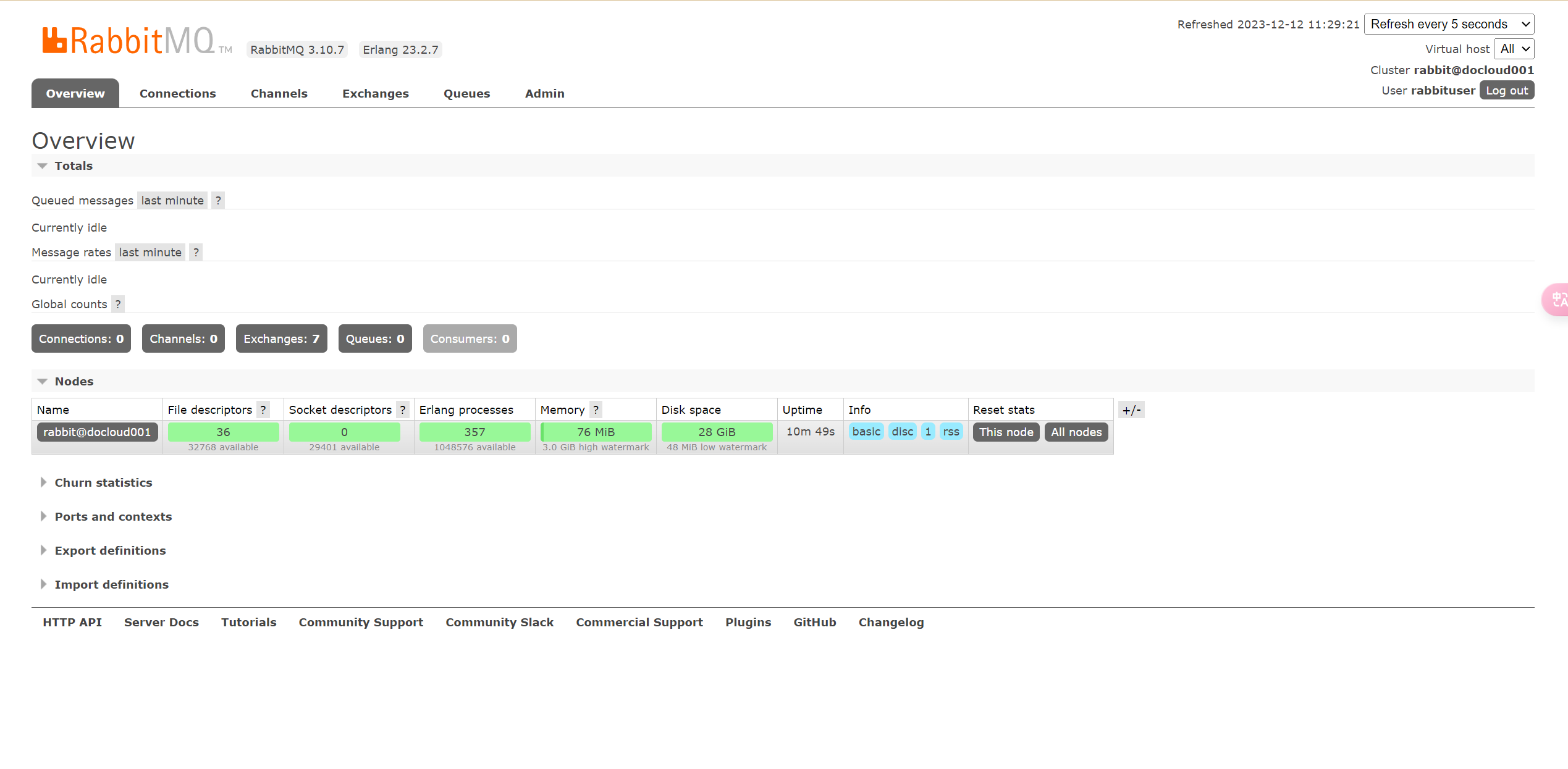Expand Churn statistics section
This screenshot has width=1568, height=769.
103,482
